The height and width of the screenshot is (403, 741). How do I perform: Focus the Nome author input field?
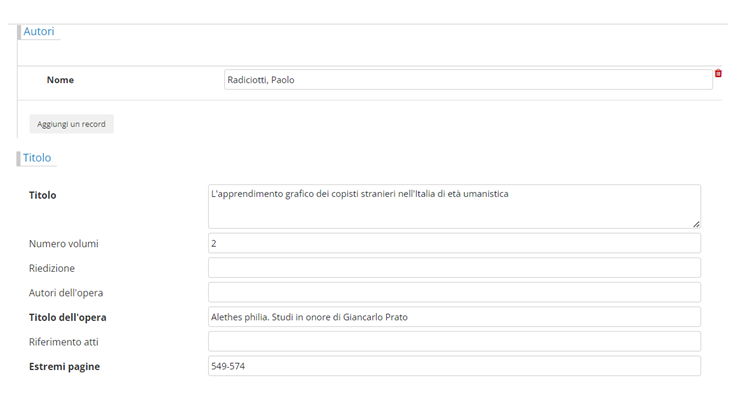(x=467, y=80)
